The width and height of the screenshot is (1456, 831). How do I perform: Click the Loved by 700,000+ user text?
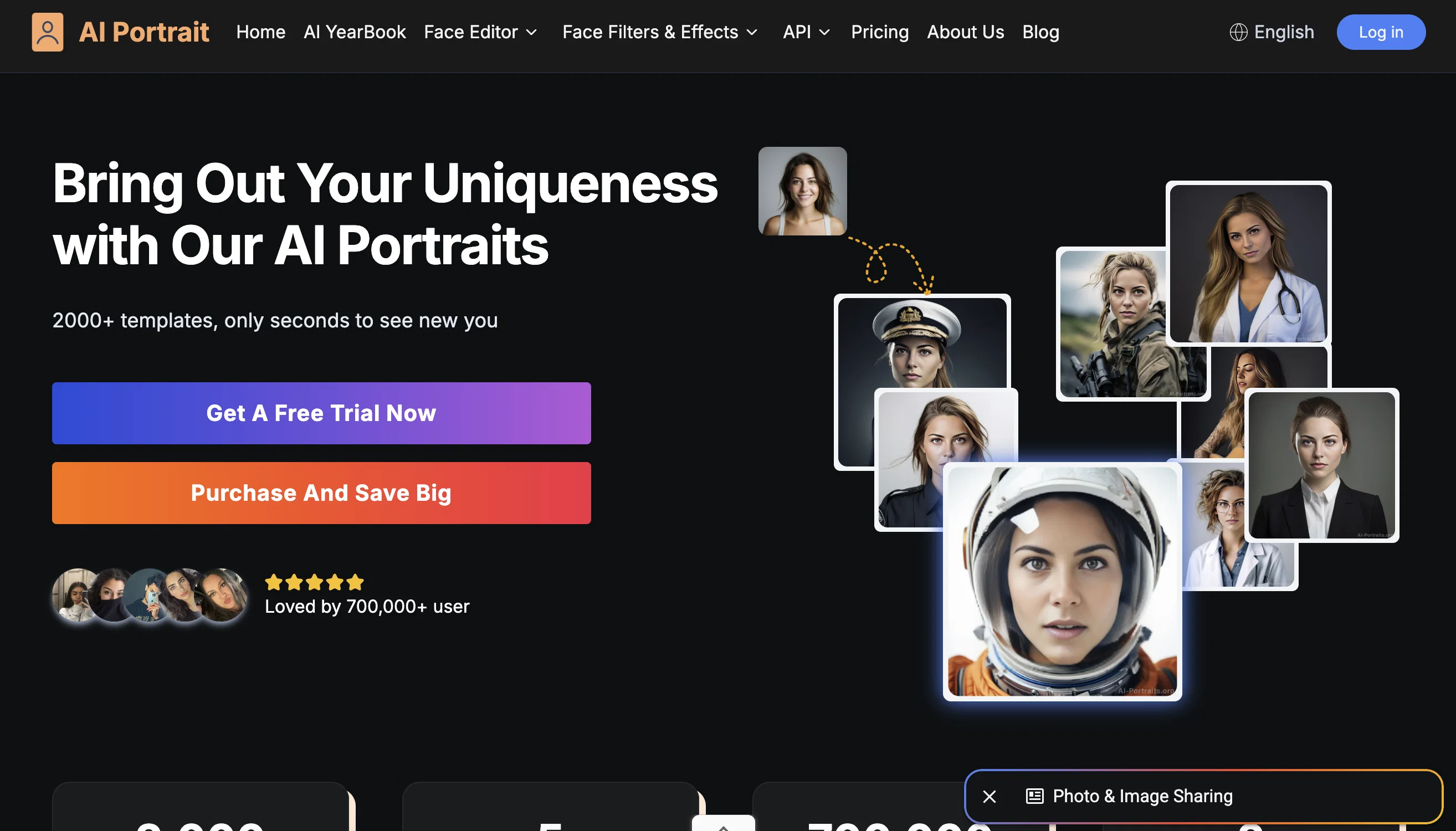click(367, 606)
